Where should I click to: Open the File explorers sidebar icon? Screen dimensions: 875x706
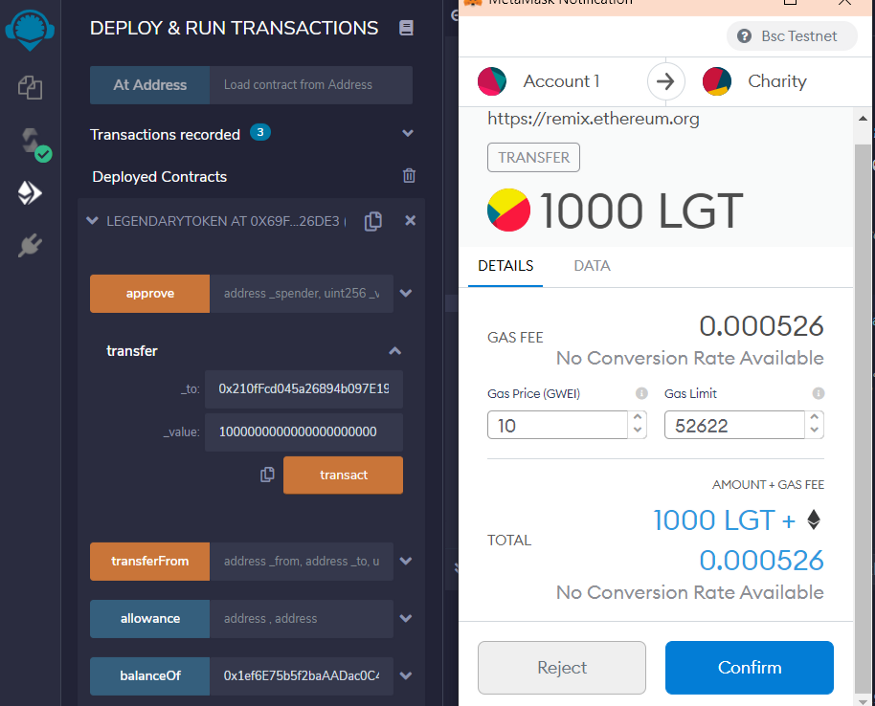(x=30, y=88)
